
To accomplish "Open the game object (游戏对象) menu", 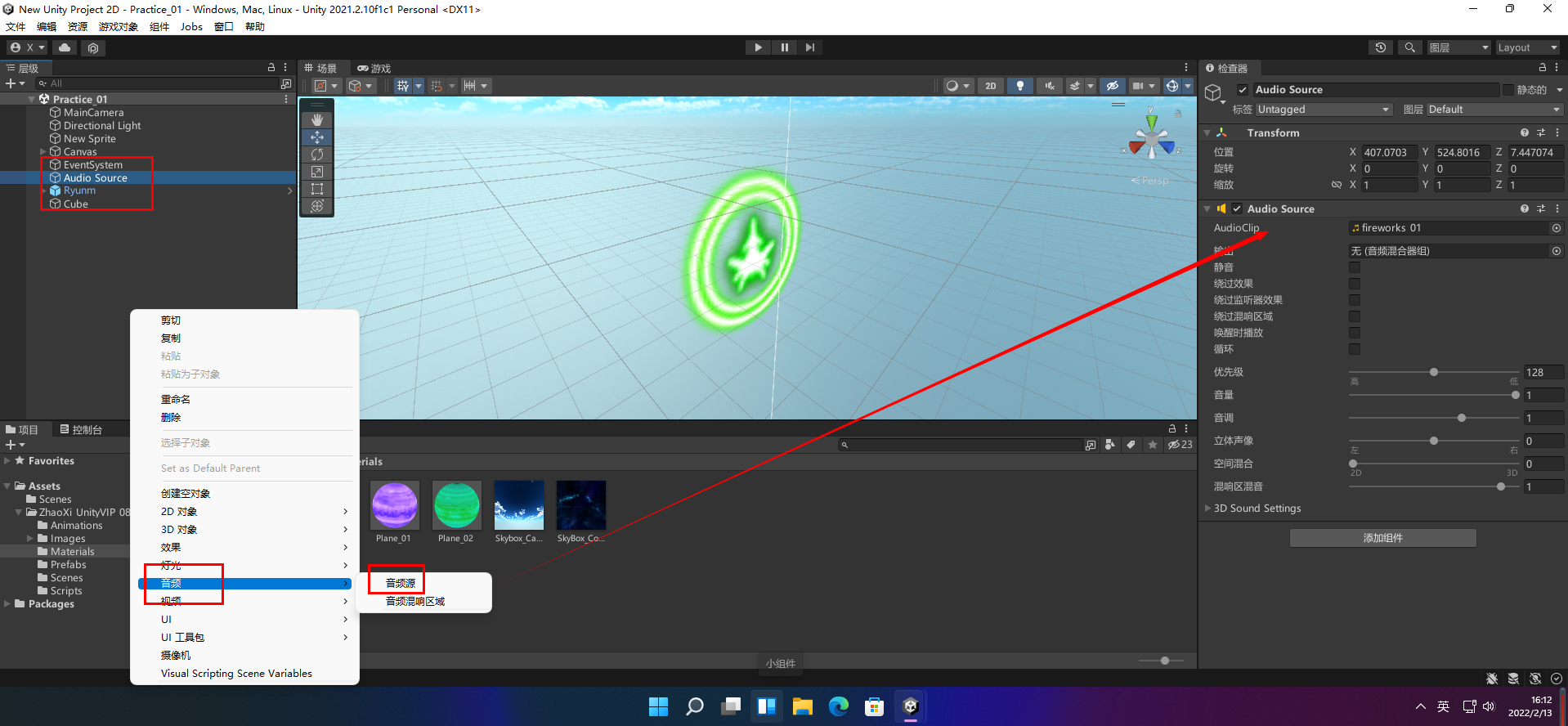I will (x=119, y=27).
